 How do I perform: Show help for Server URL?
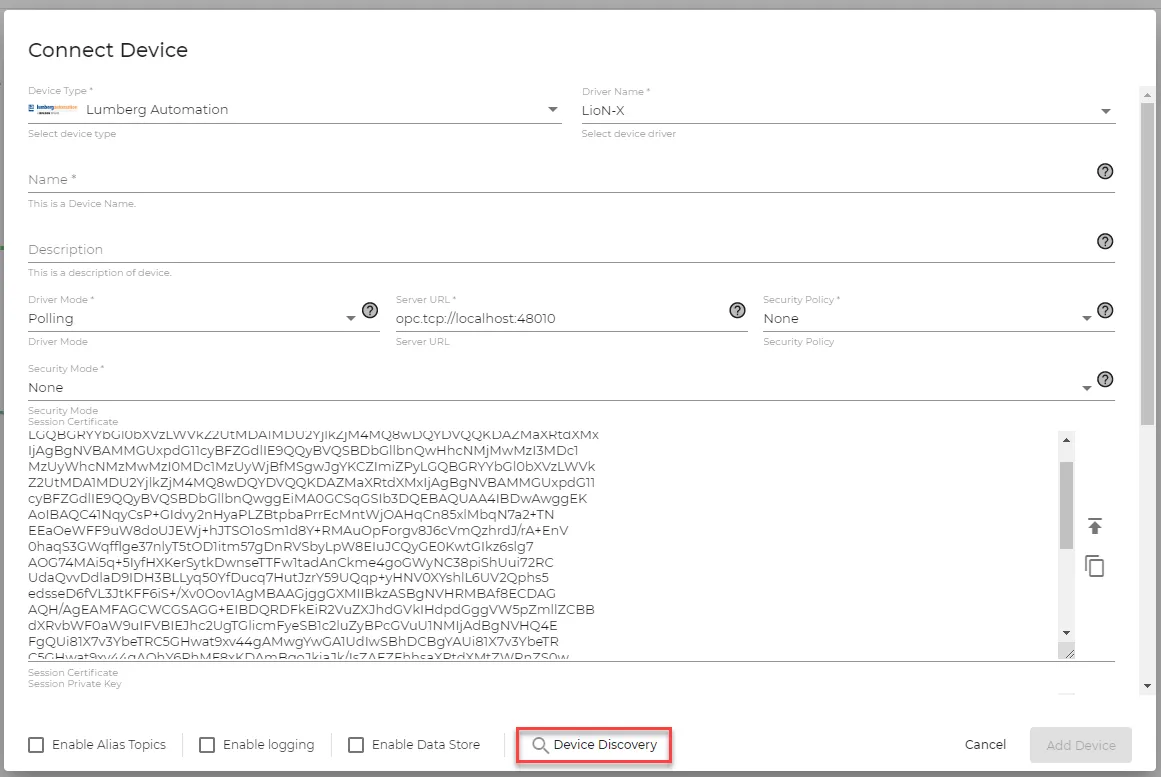pos(737,310)
